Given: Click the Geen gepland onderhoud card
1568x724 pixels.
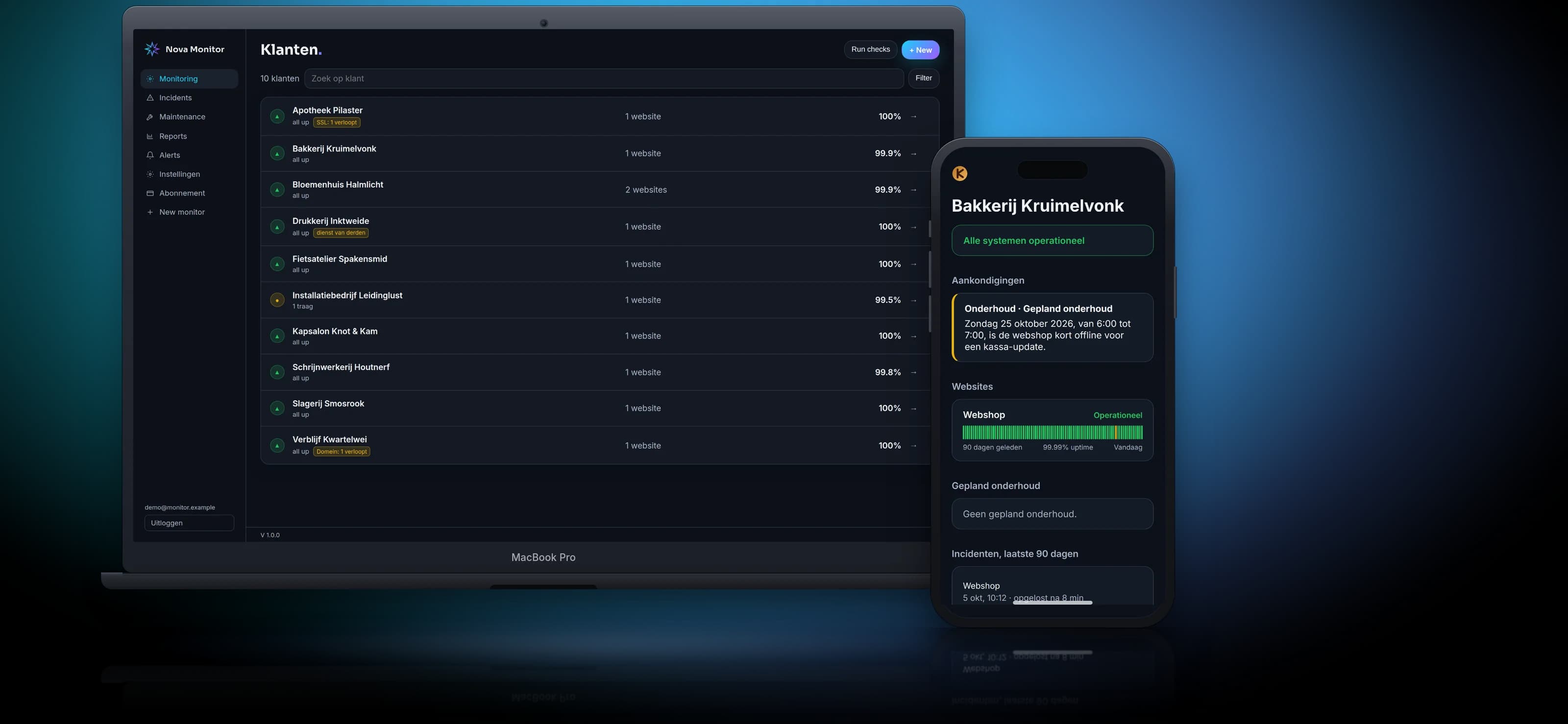Looking at the screenshot, I should tap(1053, 514).
